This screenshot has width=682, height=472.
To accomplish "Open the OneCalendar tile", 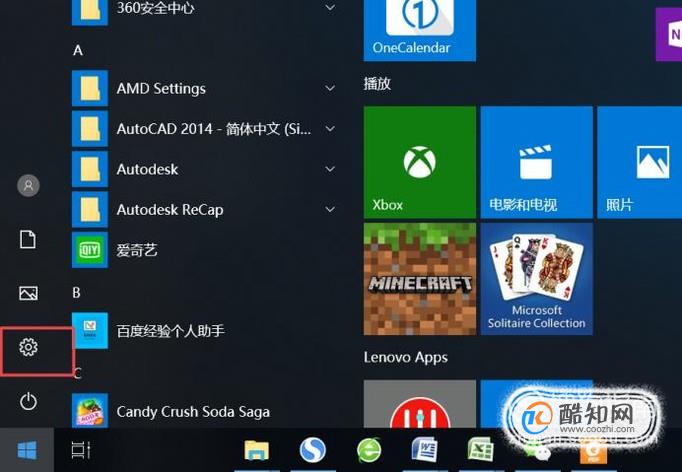I will pos(420,30).
